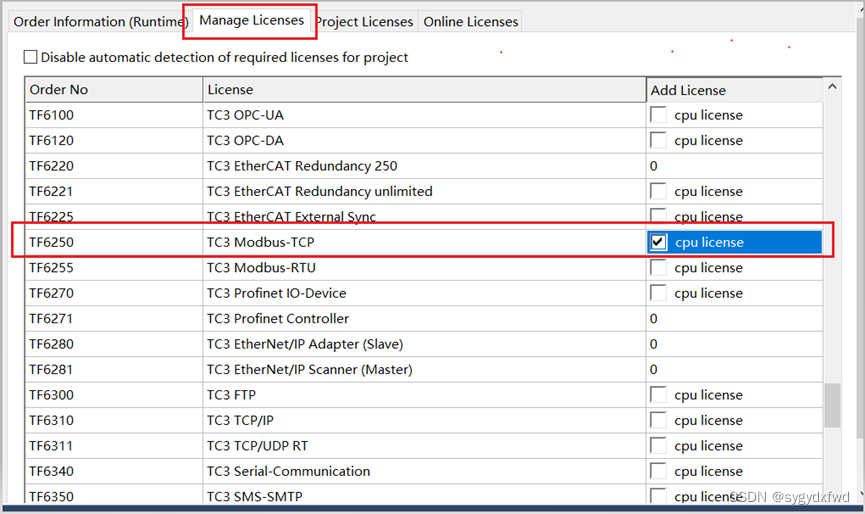Select the TF6271 order number cell
This screenshot has height=514, width=865.
click(x=114, y=318)
